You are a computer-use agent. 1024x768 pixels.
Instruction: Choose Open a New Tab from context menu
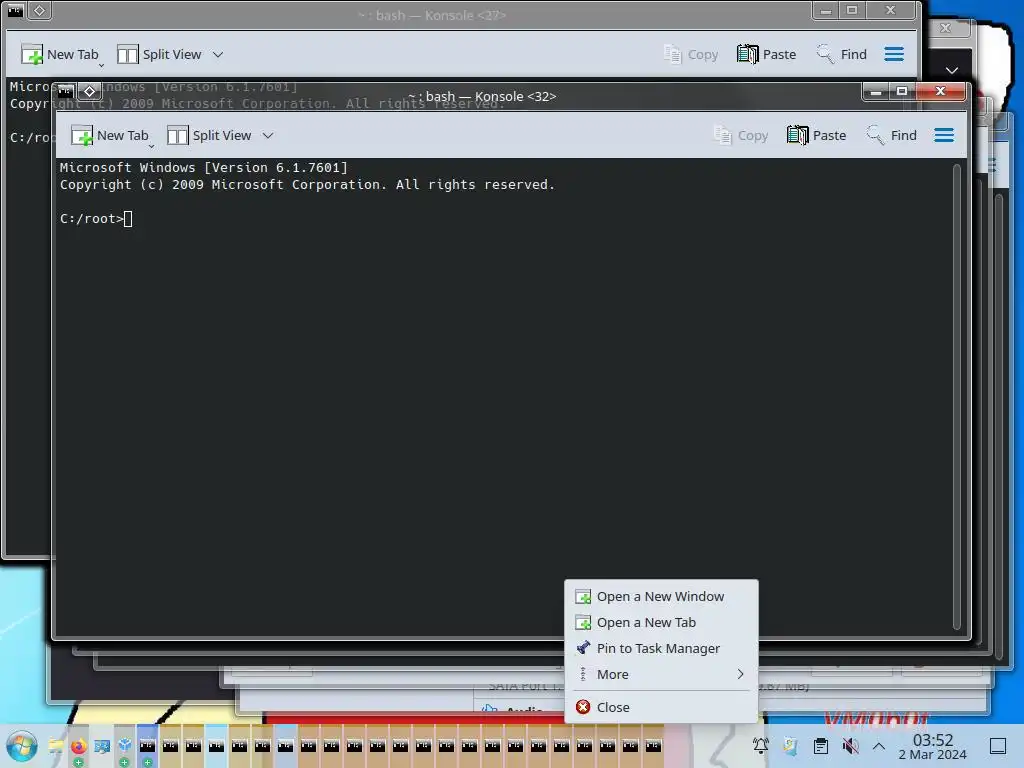click(661, 622)
